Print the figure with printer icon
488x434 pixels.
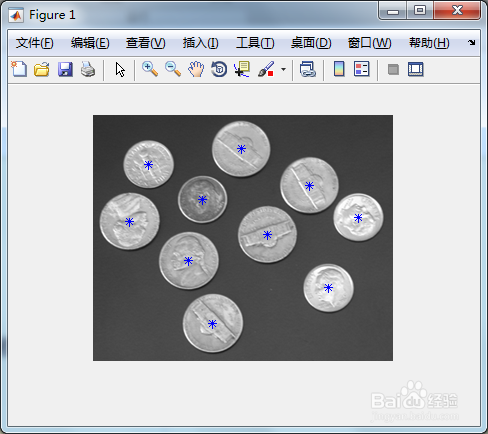click(x=88, y=69)
